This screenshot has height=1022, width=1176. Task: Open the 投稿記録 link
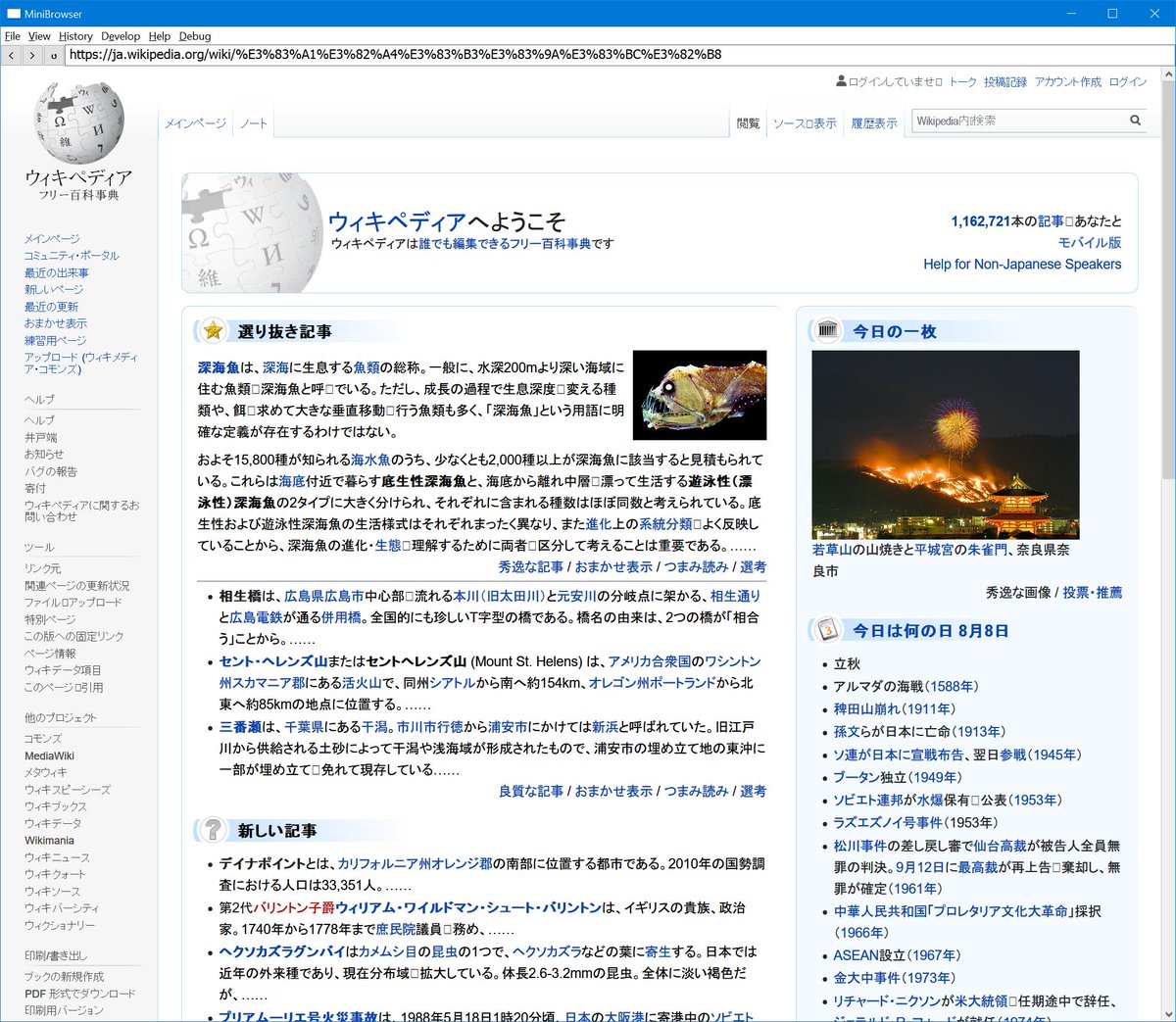click(1005, 82)
